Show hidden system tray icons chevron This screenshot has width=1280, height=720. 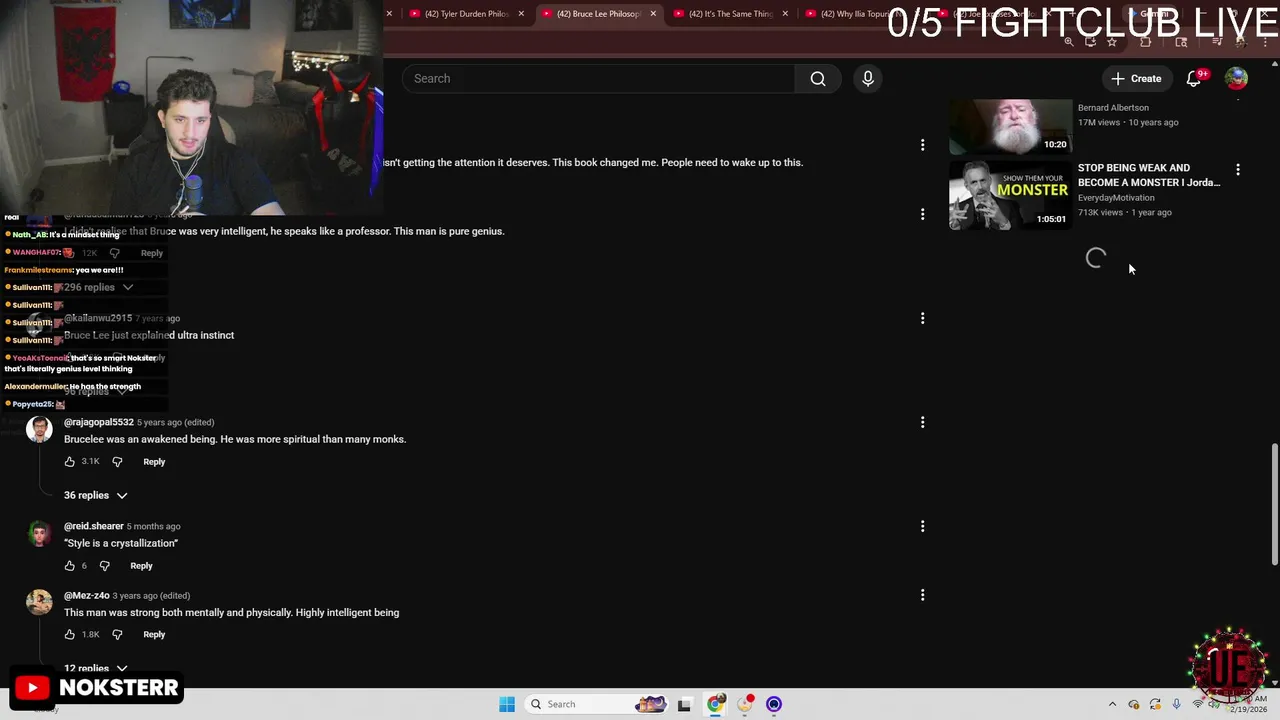pyautogui.click(x=1112, y=704)
